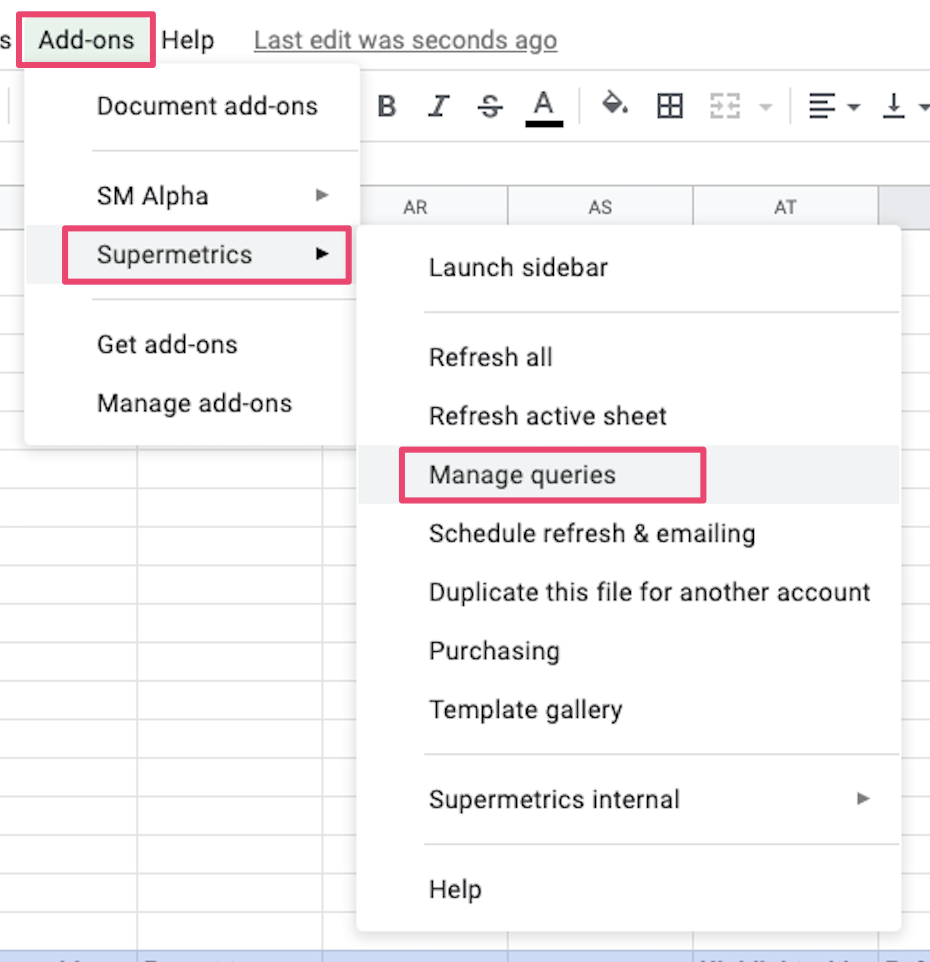Choose Manage add-ons
930x962 pixels.
click(191, 403)
